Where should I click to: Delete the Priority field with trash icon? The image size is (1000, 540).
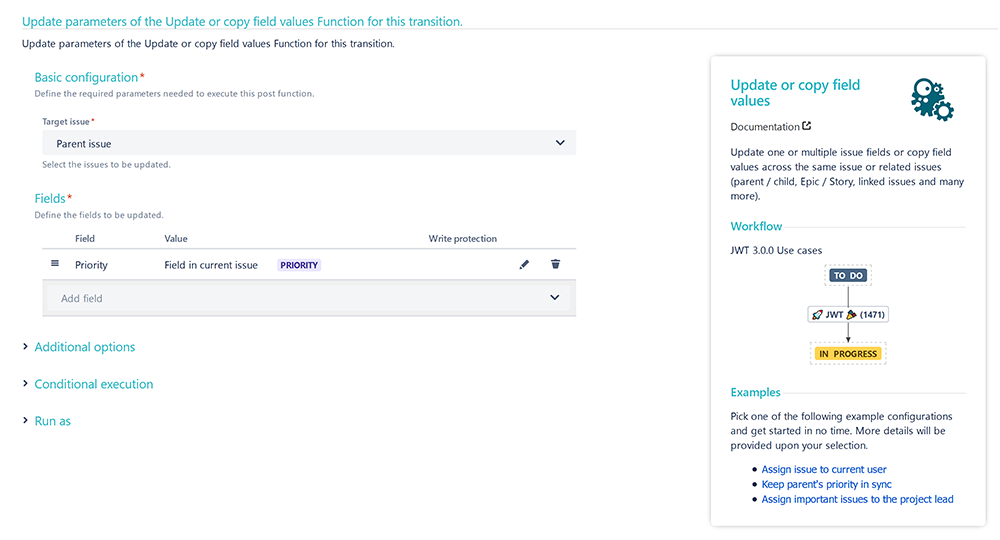(555, 264)
